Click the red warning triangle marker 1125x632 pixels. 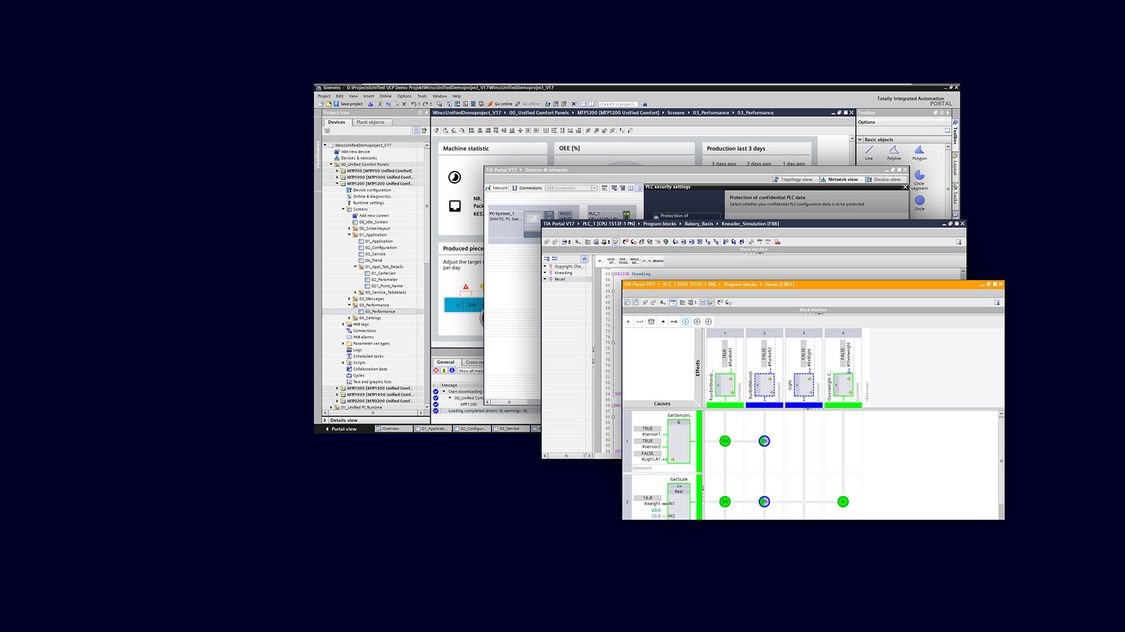click(466, 287)
